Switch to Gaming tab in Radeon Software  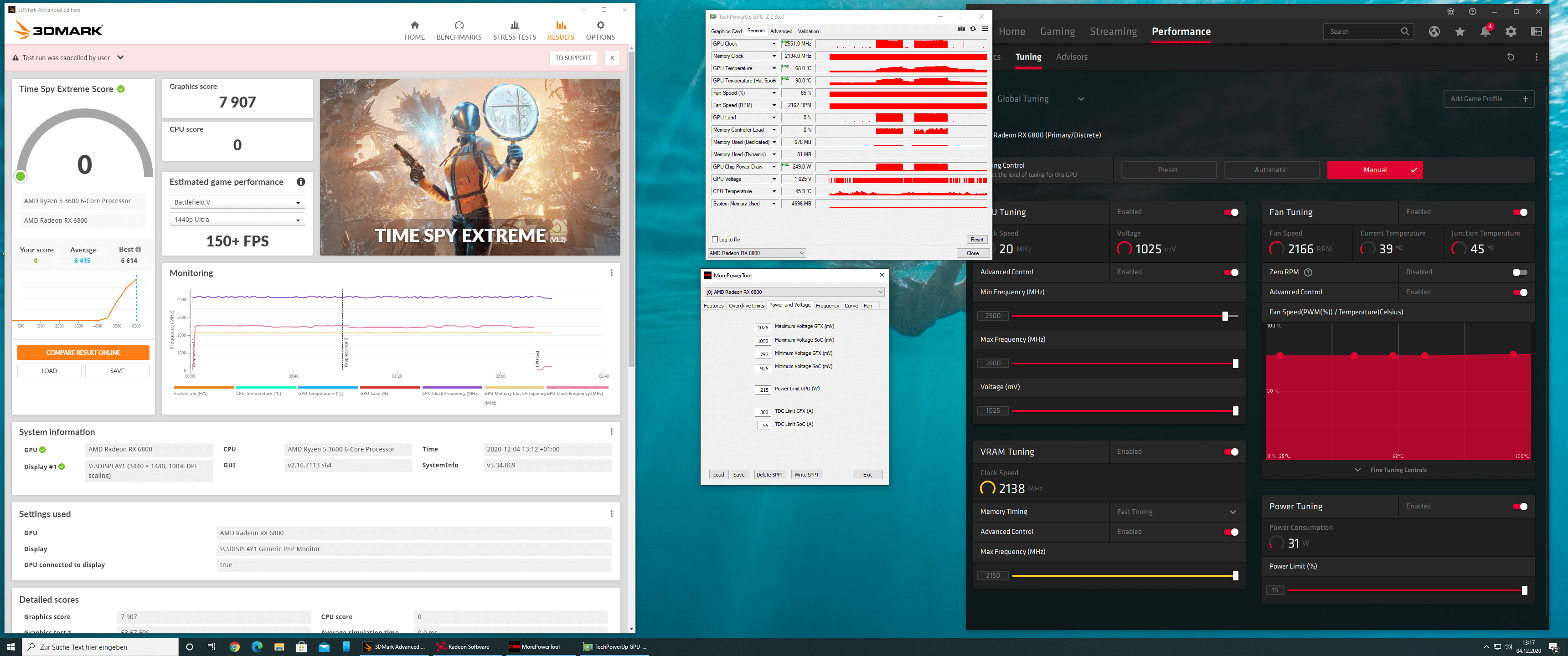tap(1057, 31)
